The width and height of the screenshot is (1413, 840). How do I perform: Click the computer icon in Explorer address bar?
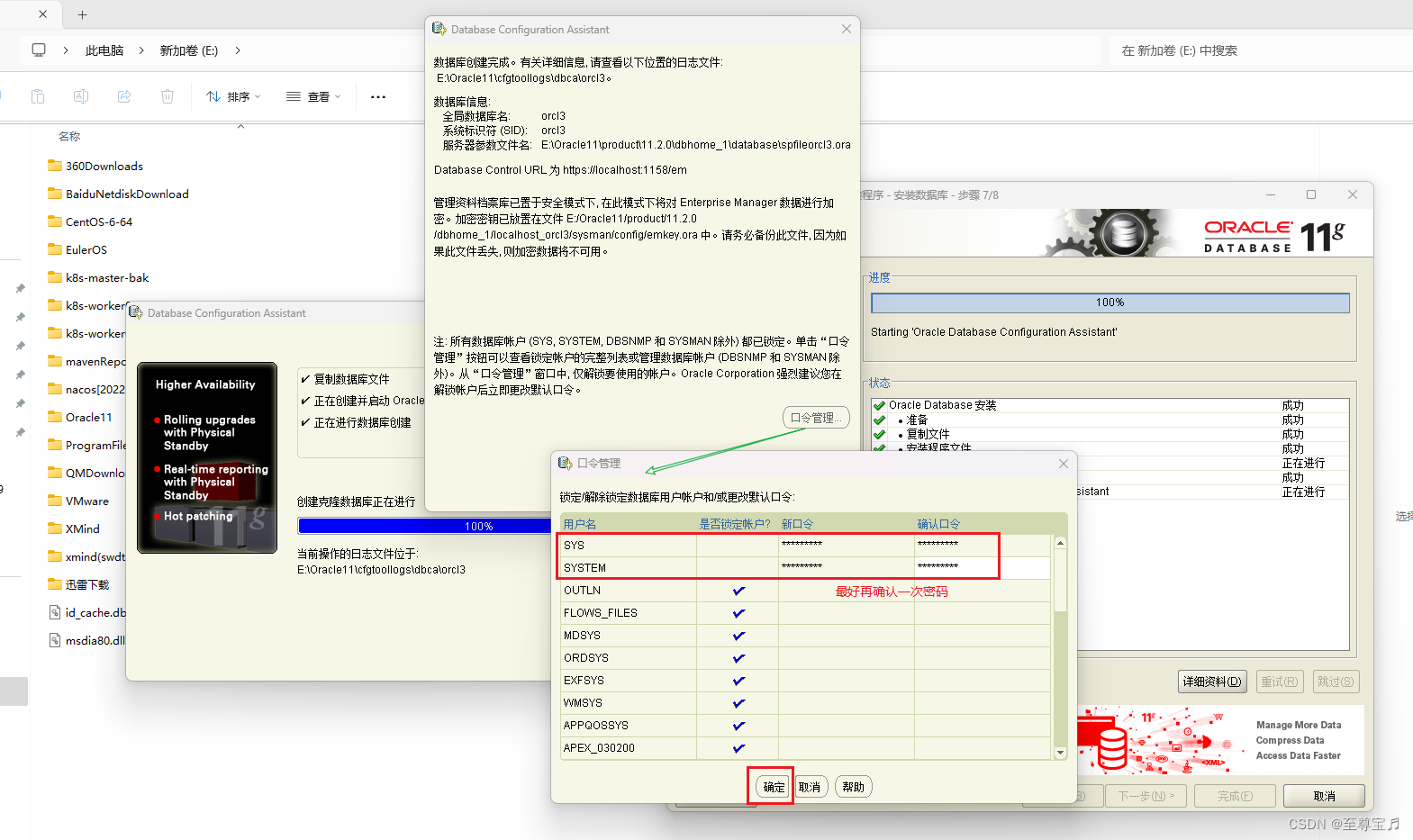coord(39,50)
